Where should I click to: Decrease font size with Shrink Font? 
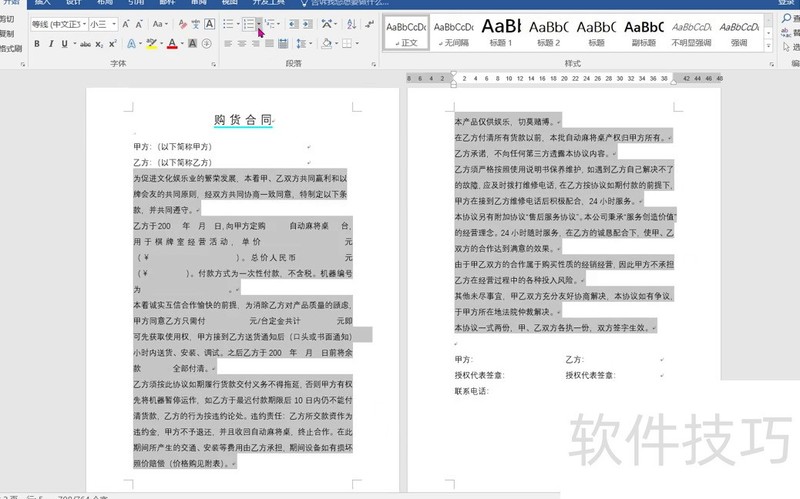(139, 24)
